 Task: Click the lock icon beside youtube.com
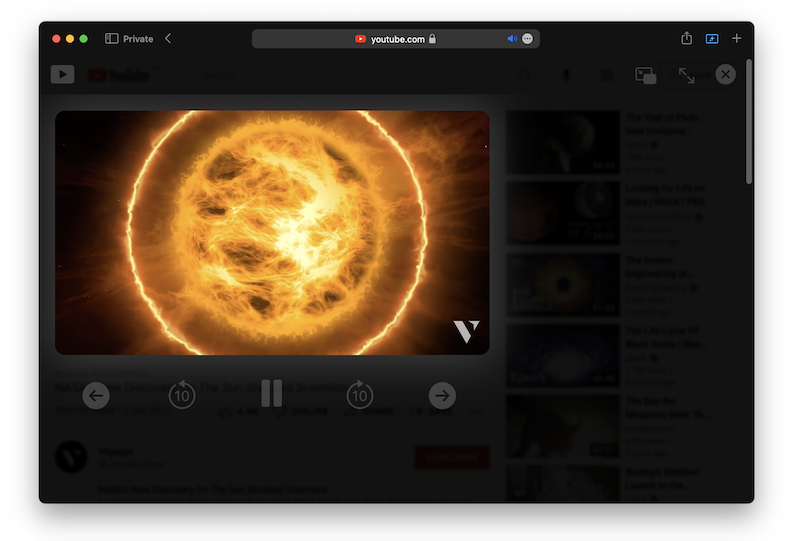pos(433,39)
